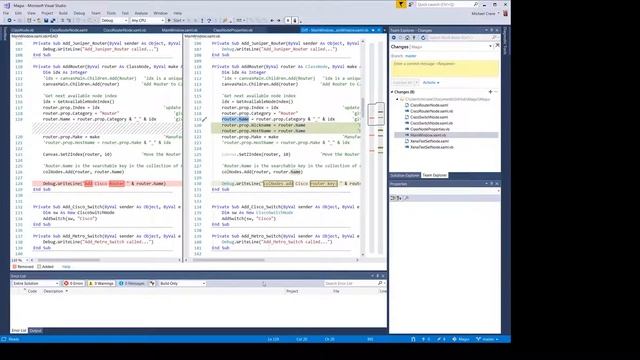
Task: Toggle the 0 Warnings filter
Action: (x=101, y=283)
